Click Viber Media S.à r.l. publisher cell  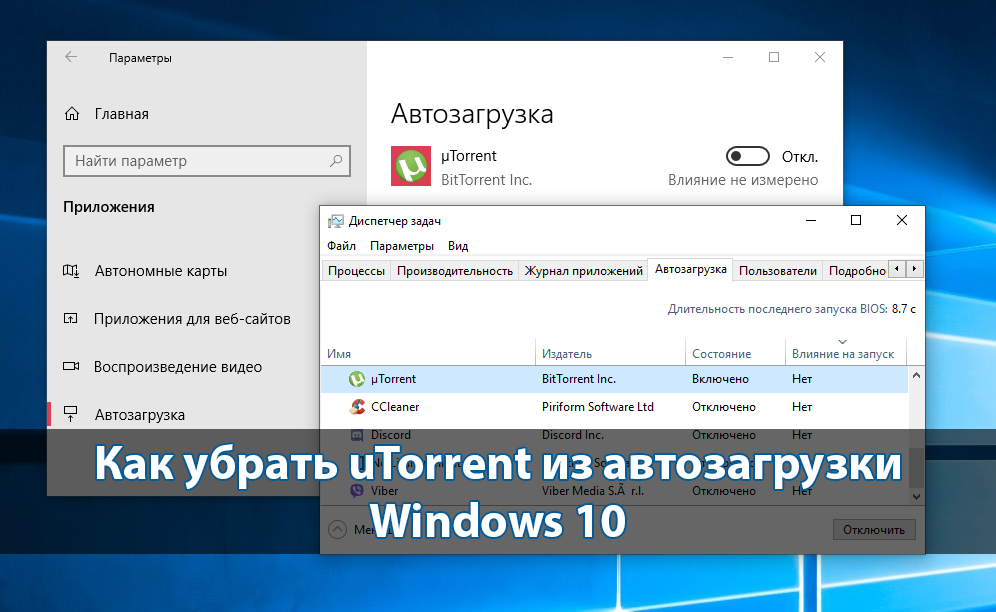point(593,491)
